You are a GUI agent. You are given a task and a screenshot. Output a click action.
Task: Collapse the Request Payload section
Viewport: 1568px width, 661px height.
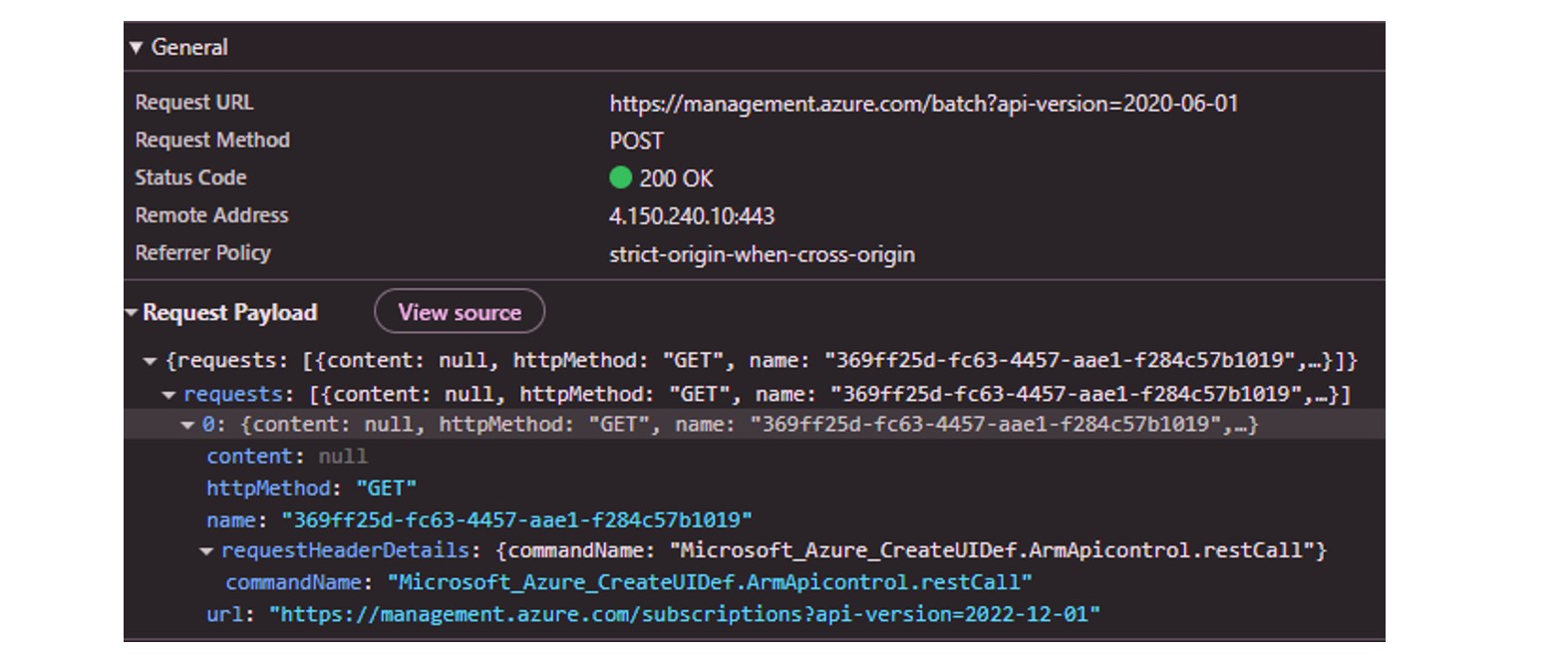point(131,313)
